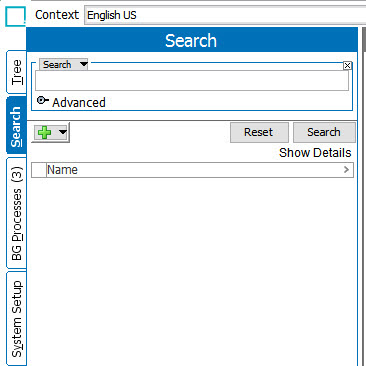
Task: Open the System Setup side tab
Action: click(16, 319)
